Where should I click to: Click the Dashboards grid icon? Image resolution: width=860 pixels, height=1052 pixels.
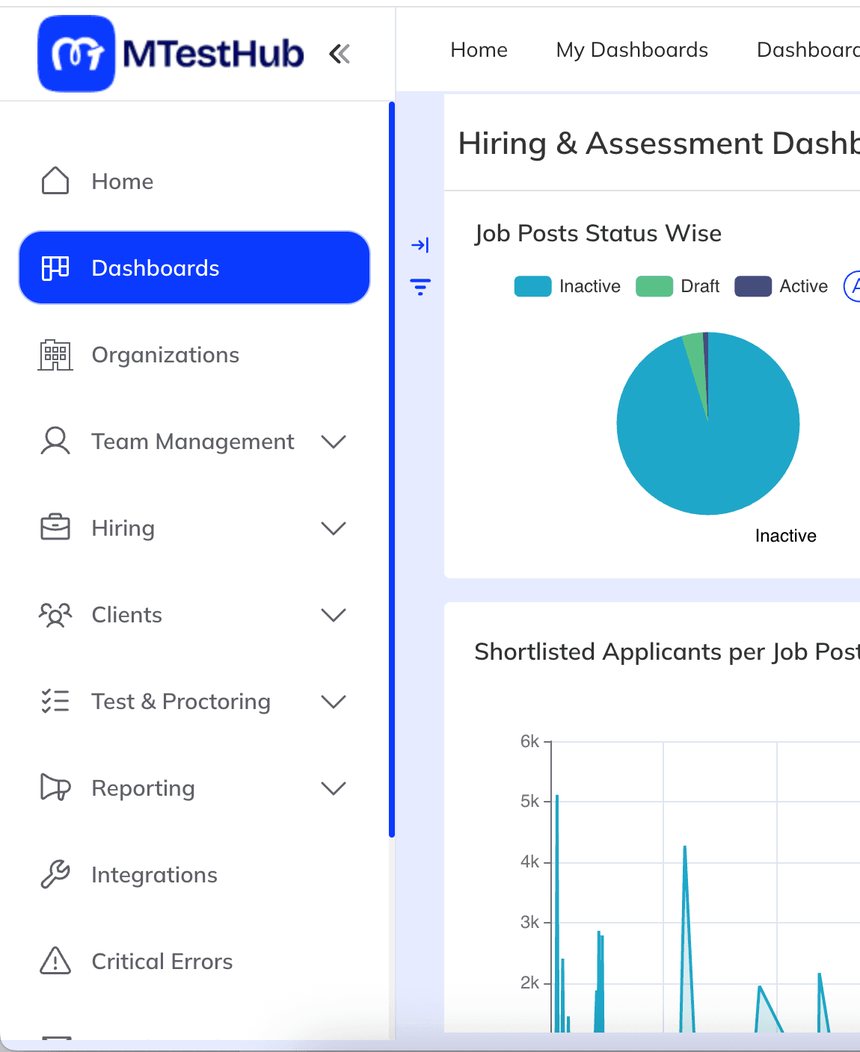coord(55,268)
